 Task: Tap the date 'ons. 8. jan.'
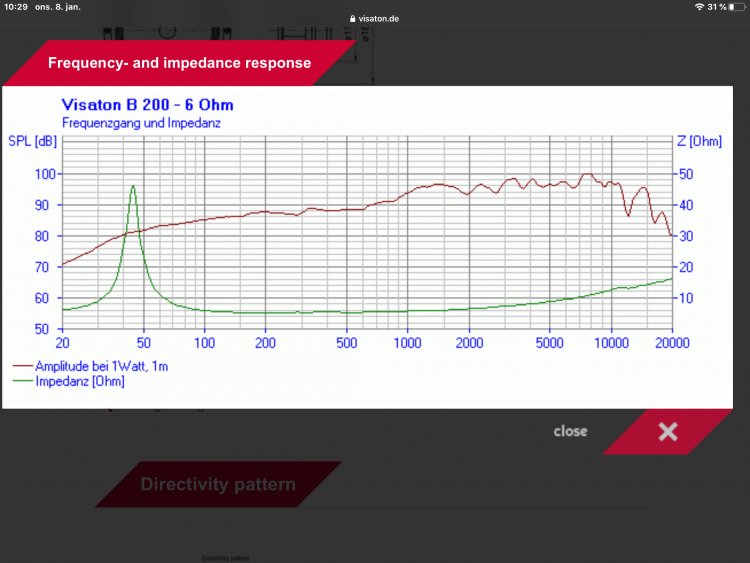click(57, 7)
